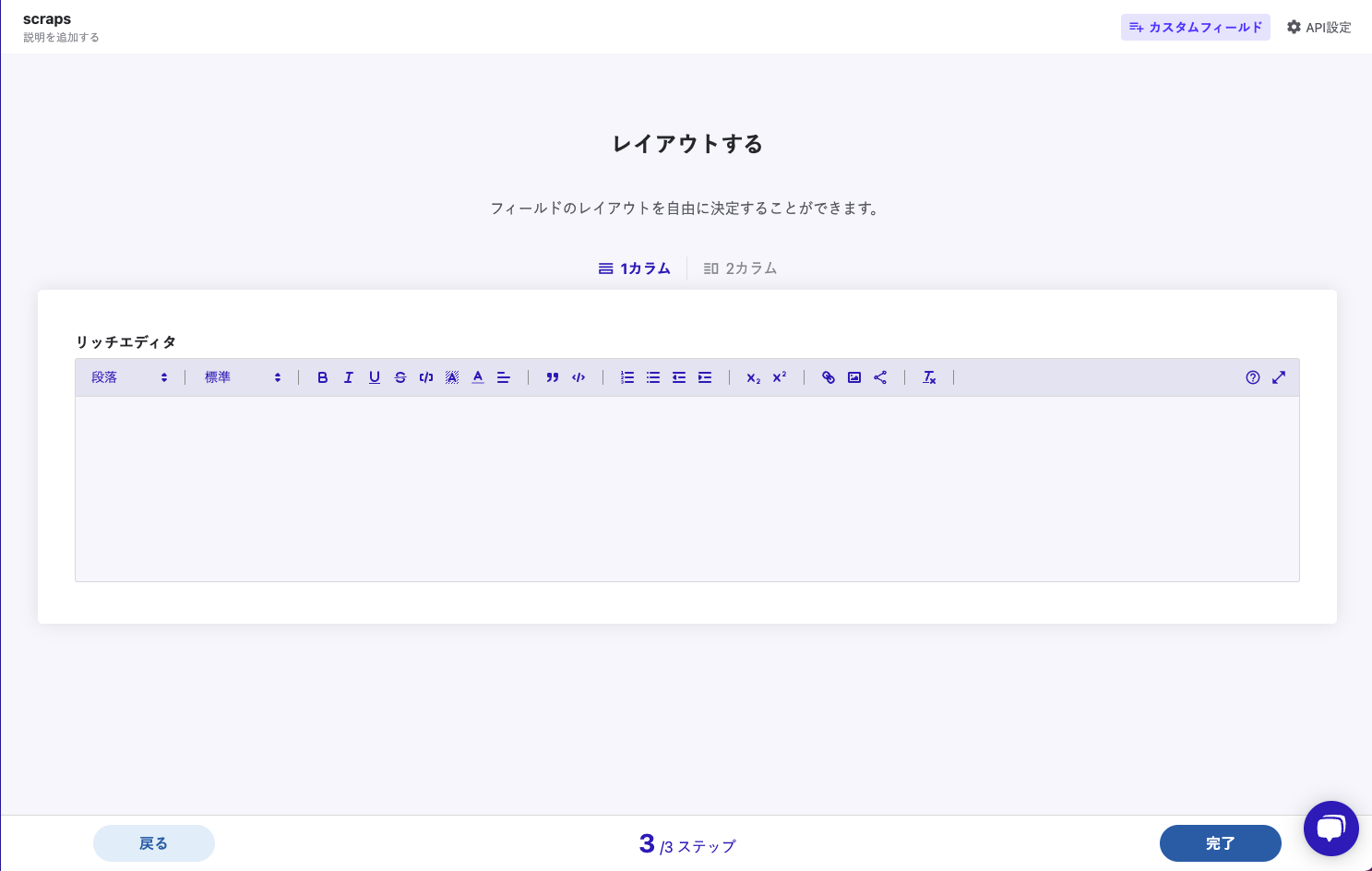Apply strikethrough formatting

(x=400, y=377)
